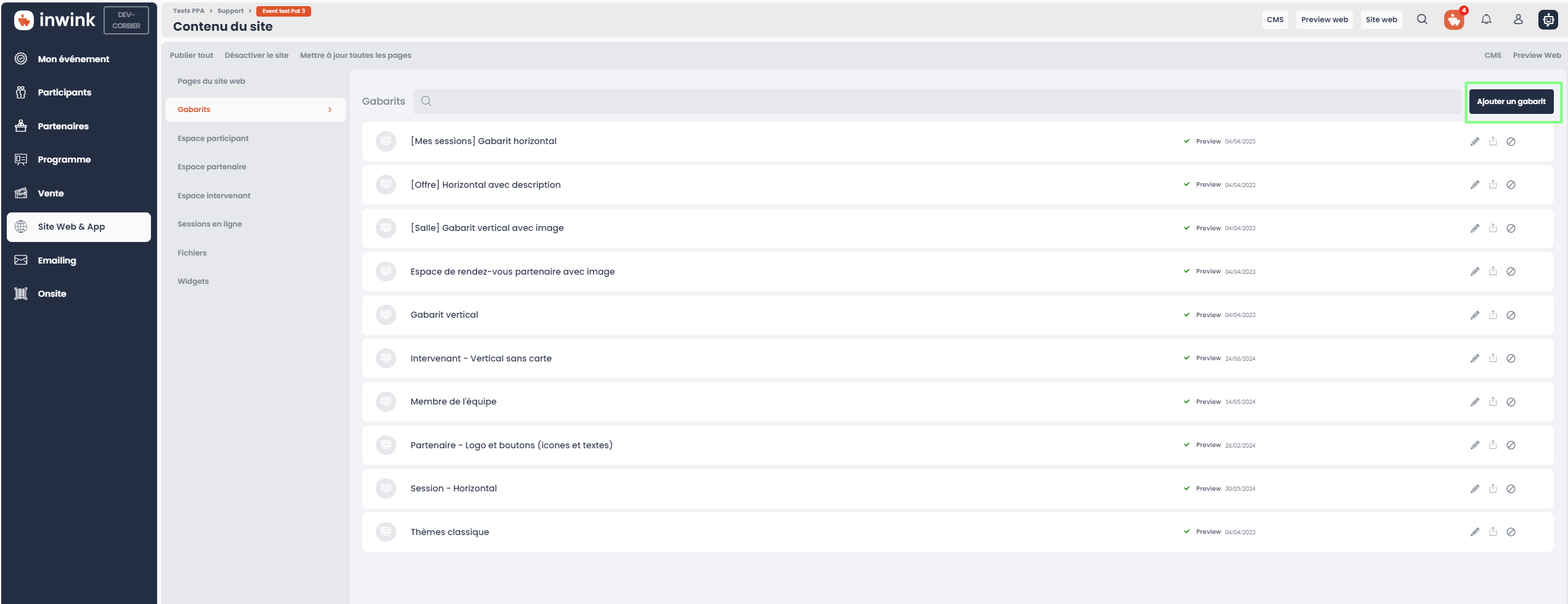Click Tests PPA breadcrumb
Screen dimensions: 1568x604
[189, 11]
